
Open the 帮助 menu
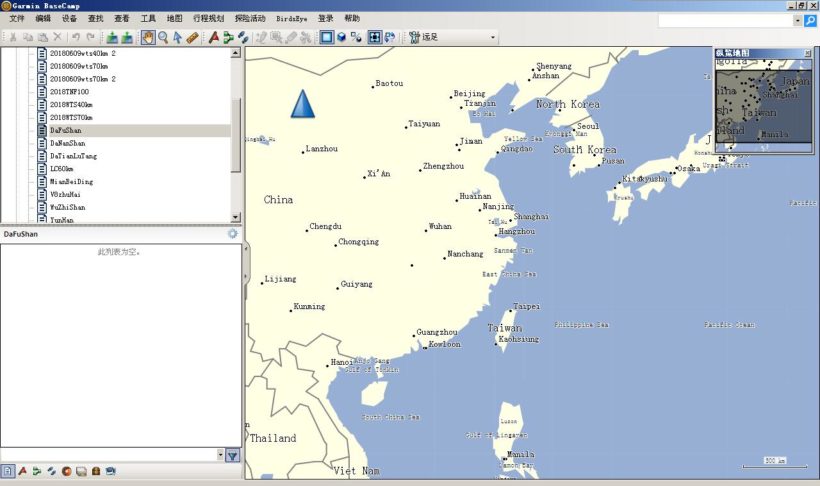point(352,18)
